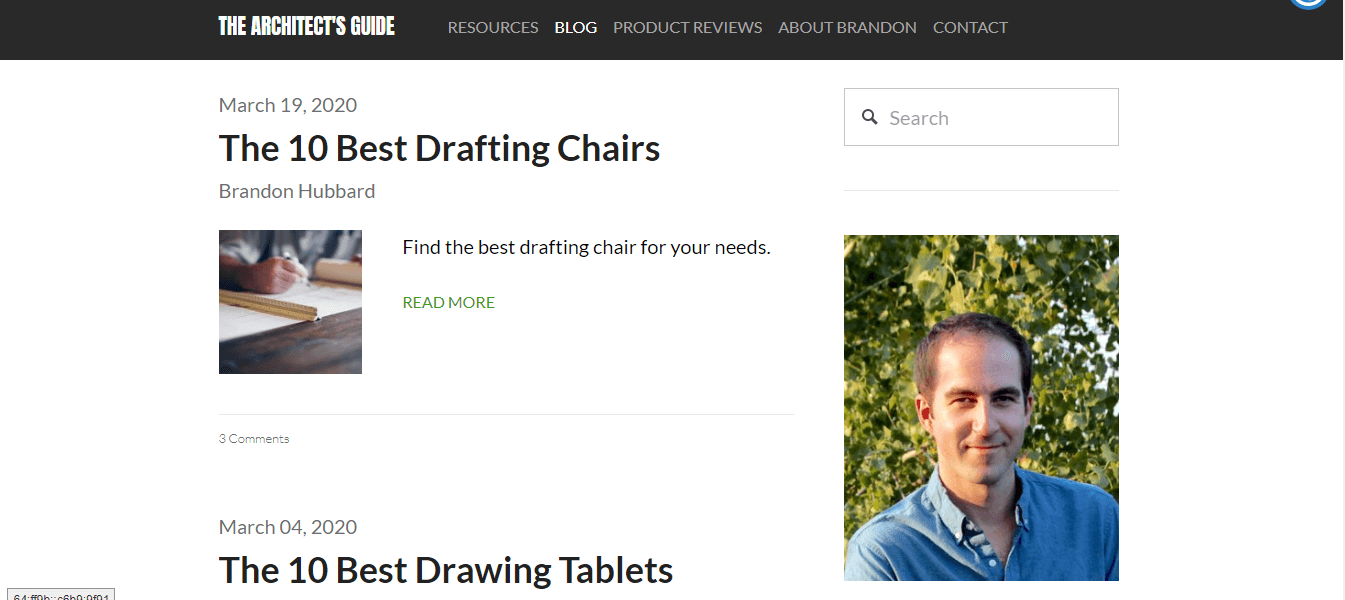Click the status bar URL preview
This screenshot has width=1345, height=600.
61,595
